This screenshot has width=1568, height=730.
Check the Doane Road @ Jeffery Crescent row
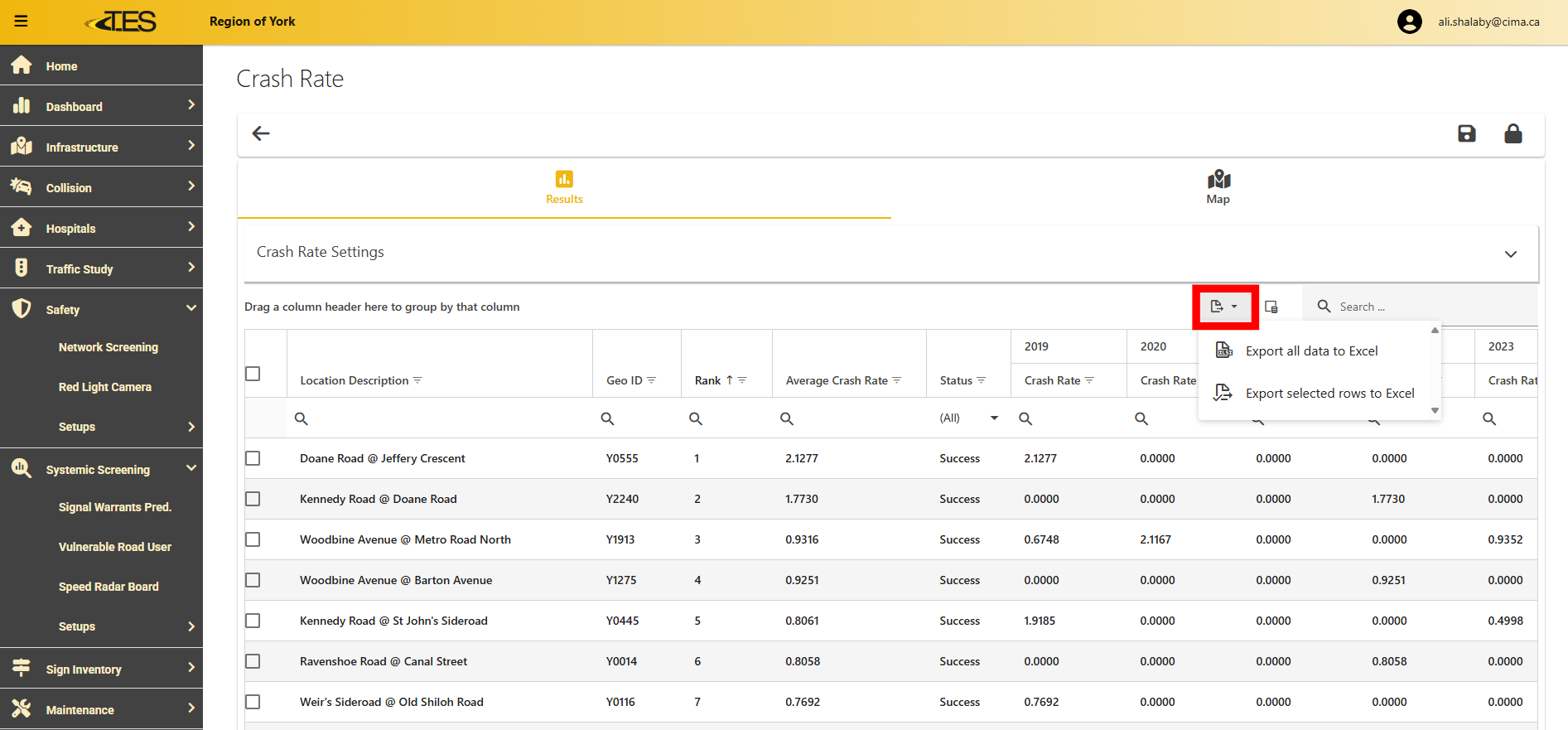pos(253,458)
